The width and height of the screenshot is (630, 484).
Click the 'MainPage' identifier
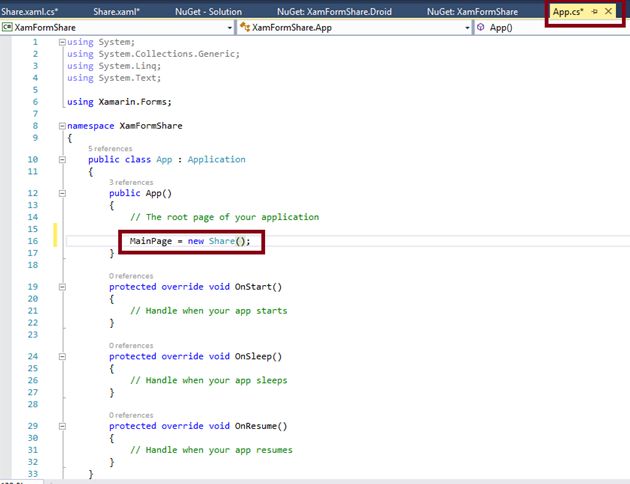pos(151,241)
